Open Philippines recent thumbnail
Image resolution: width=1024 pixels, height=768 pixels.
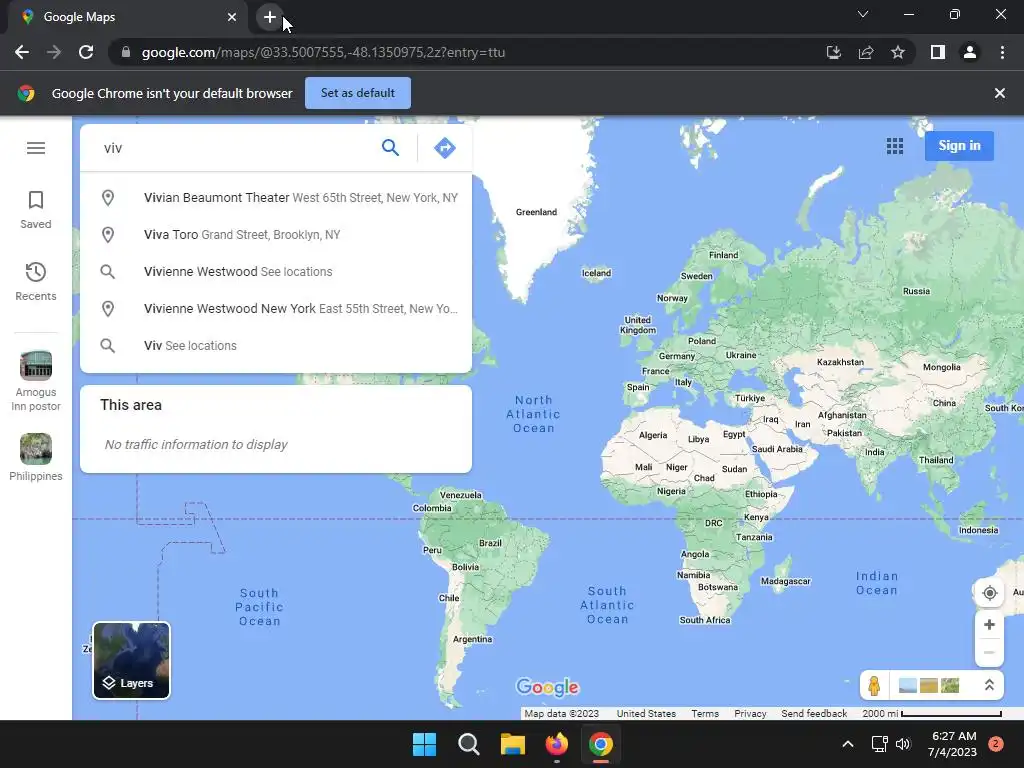click(36, 457)
